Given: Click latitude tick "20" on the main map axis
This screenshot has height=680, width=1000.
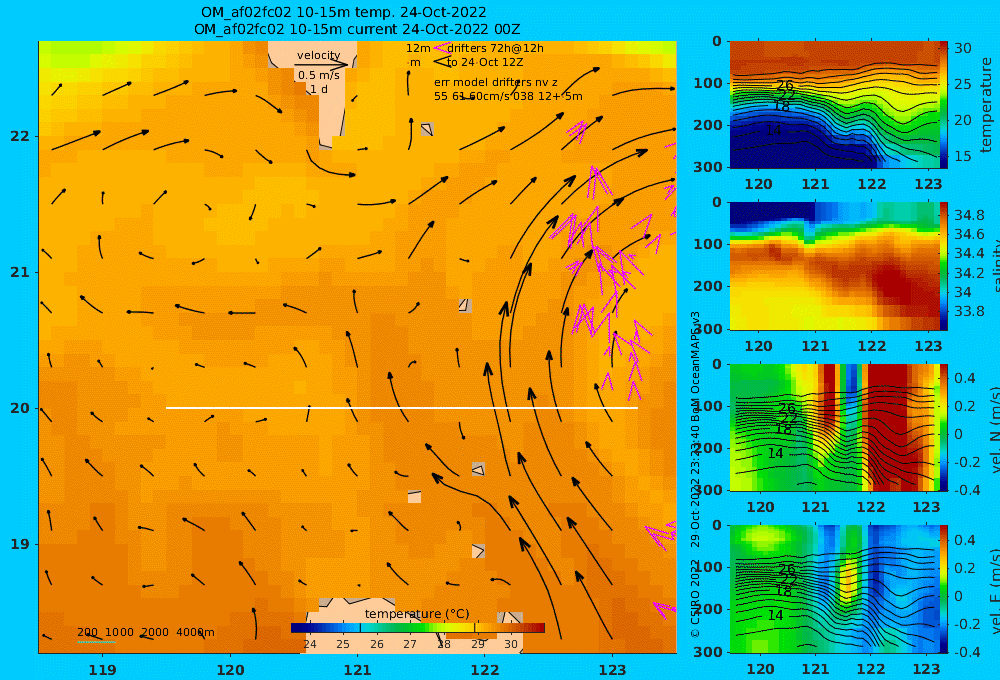Looking at the screenshot, I should click(20, 408).
